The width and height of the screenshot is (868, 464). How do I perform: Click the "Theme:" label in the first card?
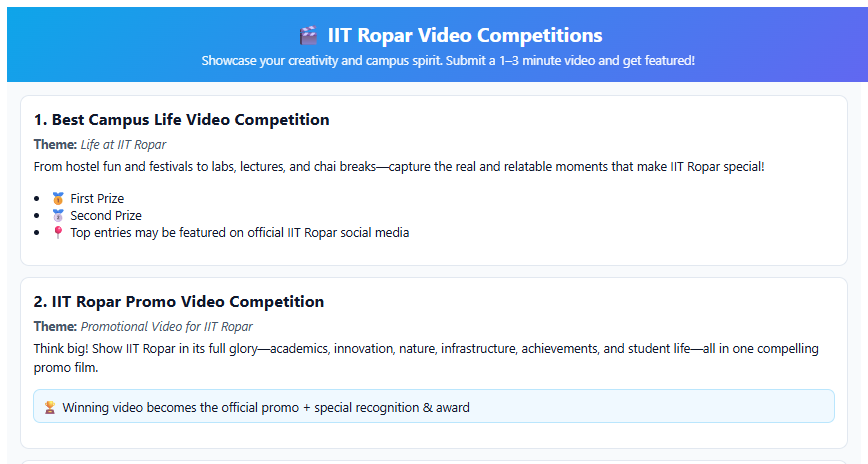point(55,145)
